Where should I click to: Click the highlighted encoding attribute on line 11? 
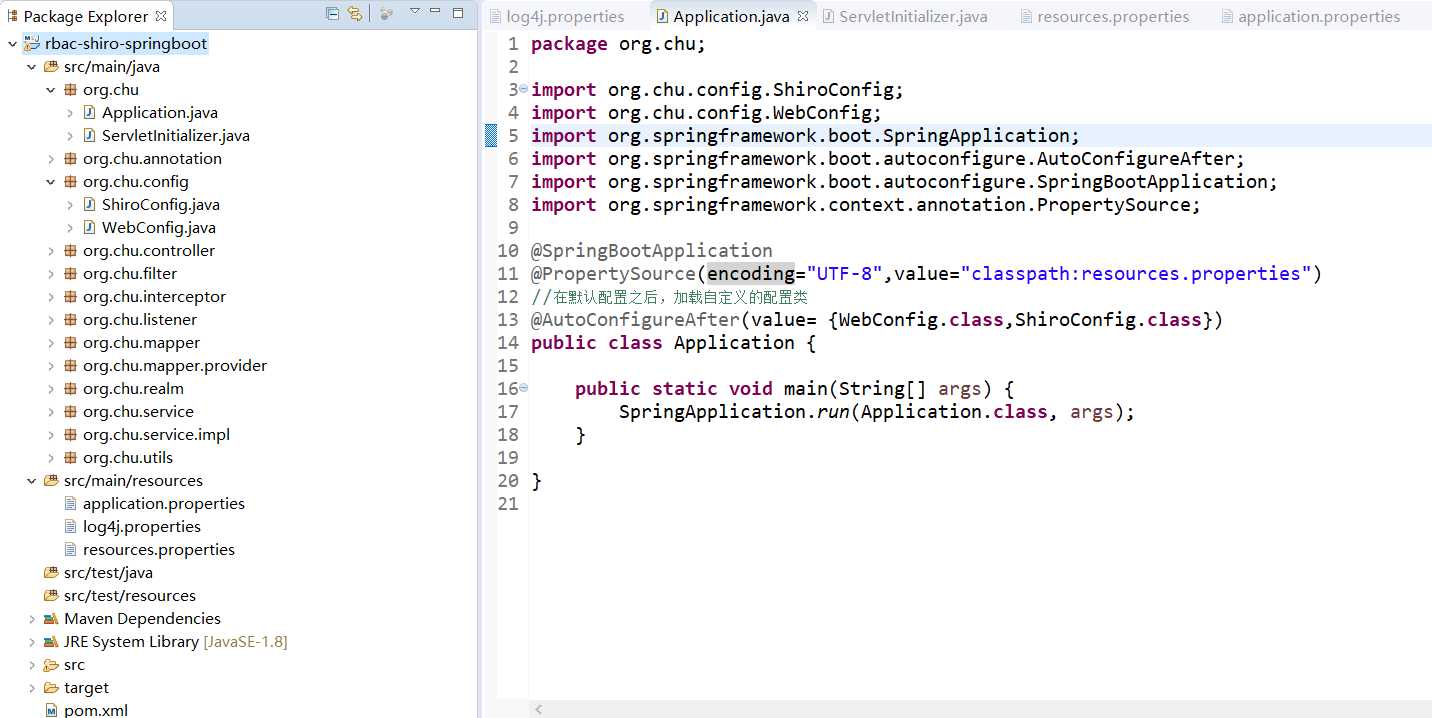(x=751, y=274)
